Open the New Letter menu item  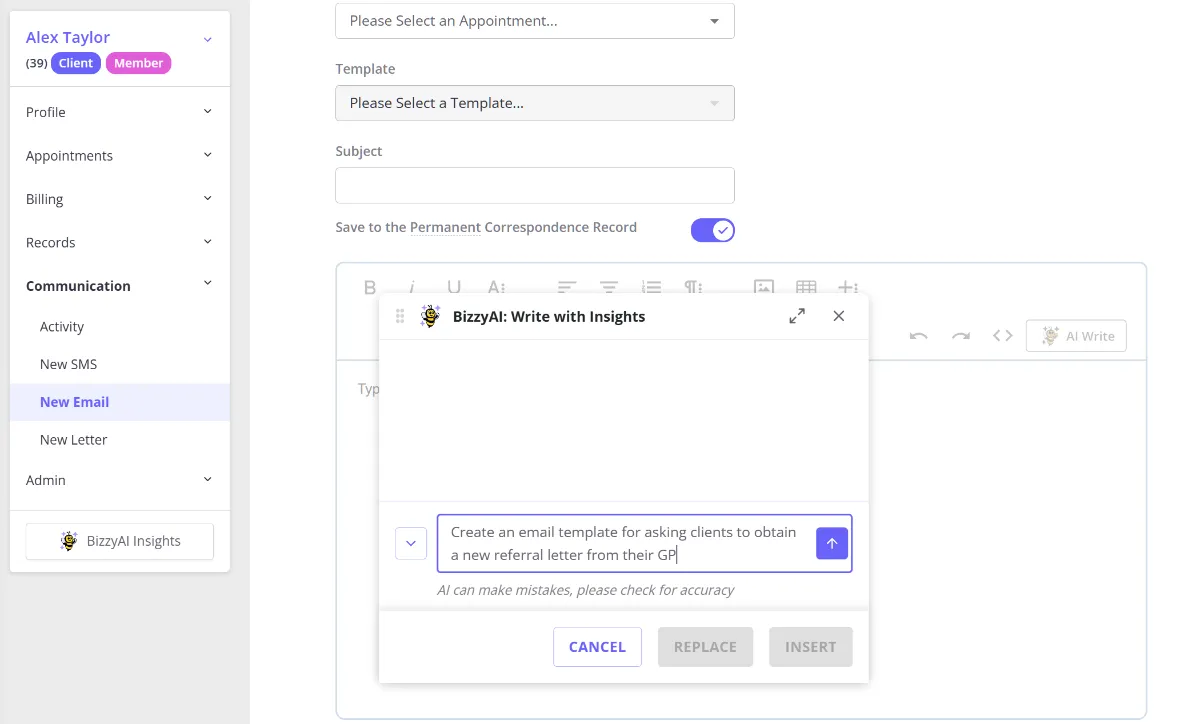(73, 440)
